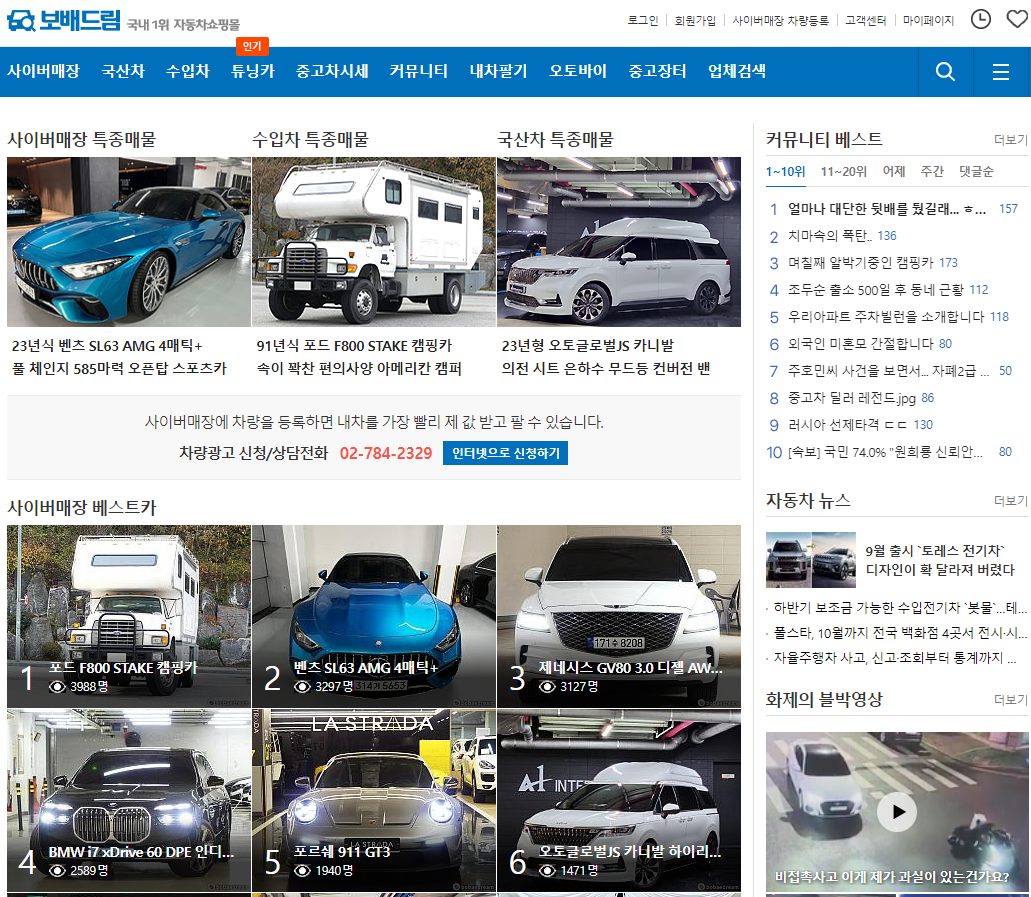Click 더보기 next to 커뮤니티 베스트
The image size is (1031, 897).
[x=1011, y=139]
